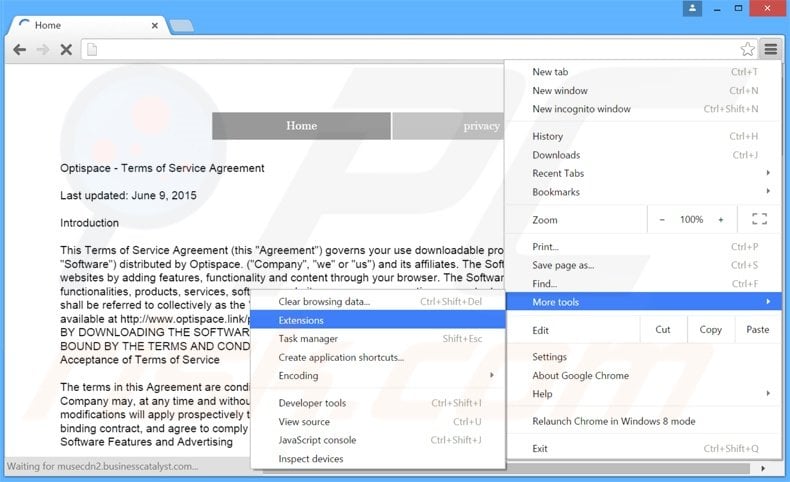Click the forward navigation arrow

(x=43, y=49)
